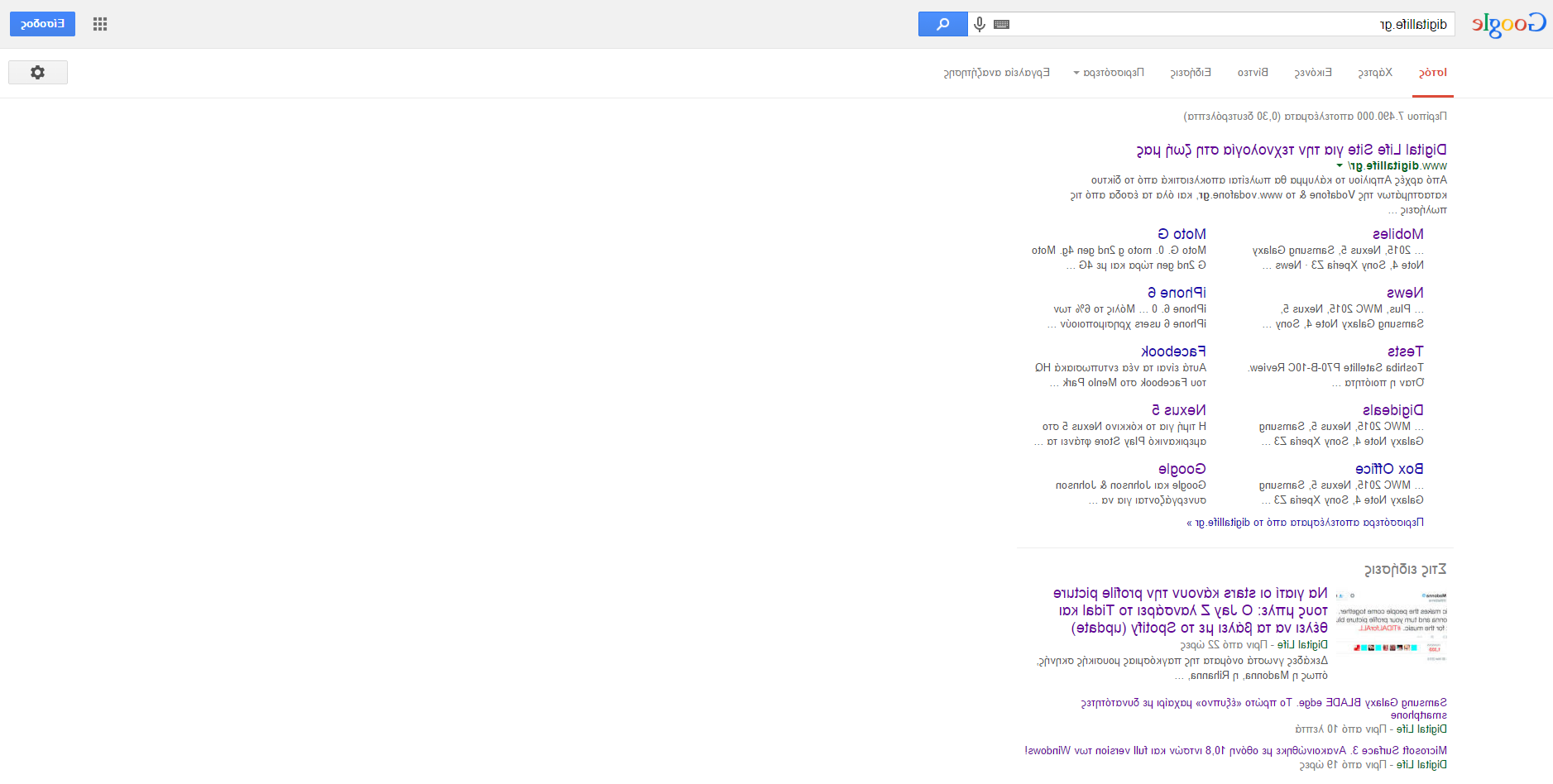The height and width of the screenshot is (784, 1553).
Task: Open the Google sitelink
Action: click(x=1182, y=469)
